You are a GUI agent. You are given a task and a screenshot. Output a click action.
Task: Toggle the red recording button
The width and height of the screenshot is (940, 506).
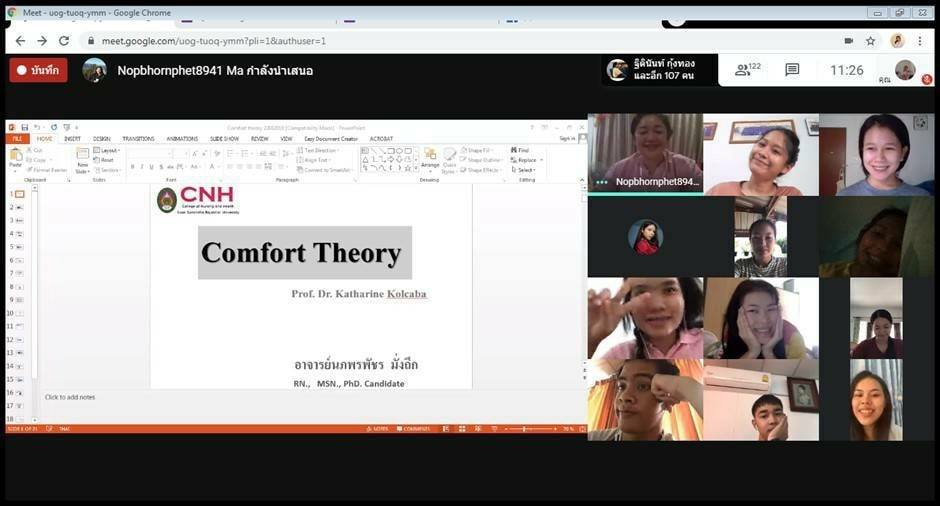point(38,70)
